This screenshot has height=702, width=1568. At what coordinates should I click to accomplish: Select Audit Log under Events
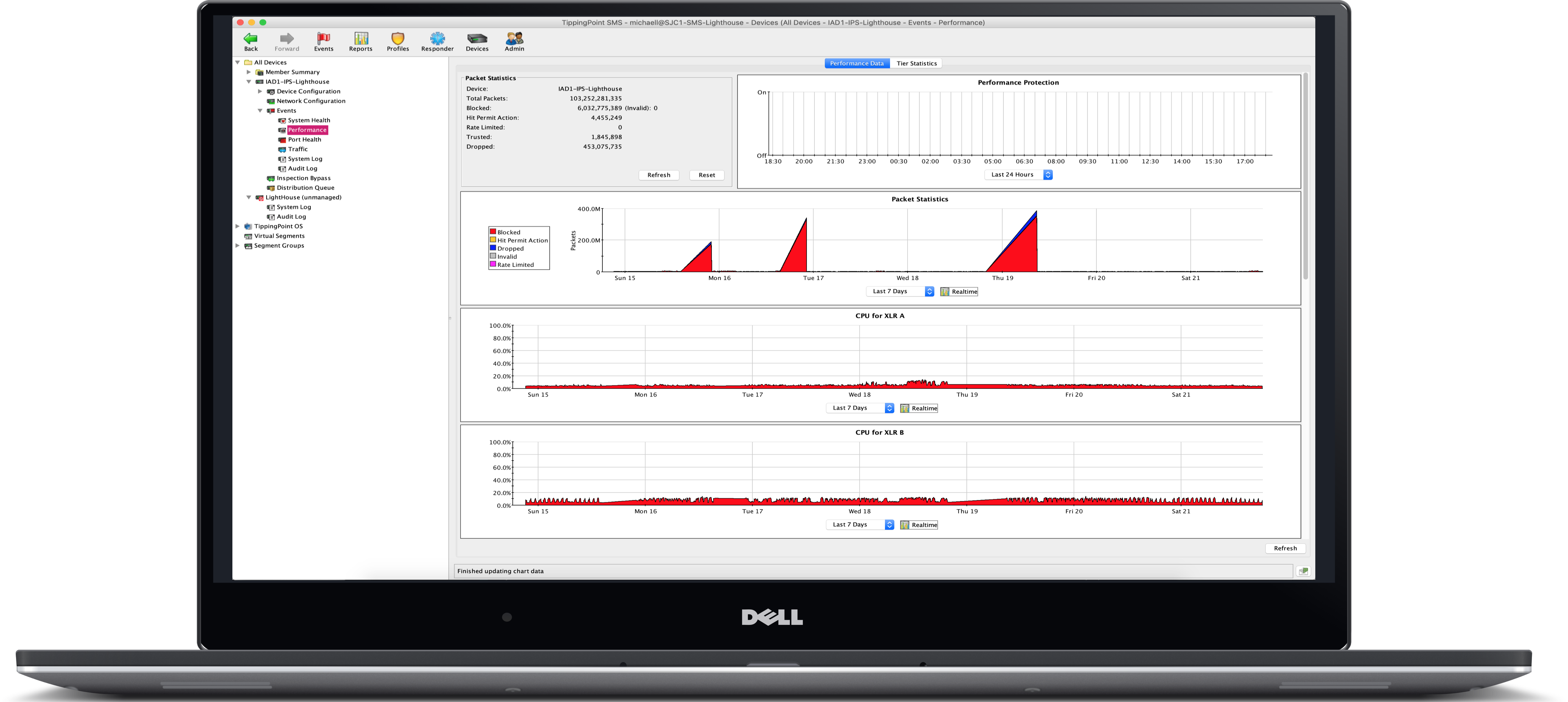tap(303, 168)
